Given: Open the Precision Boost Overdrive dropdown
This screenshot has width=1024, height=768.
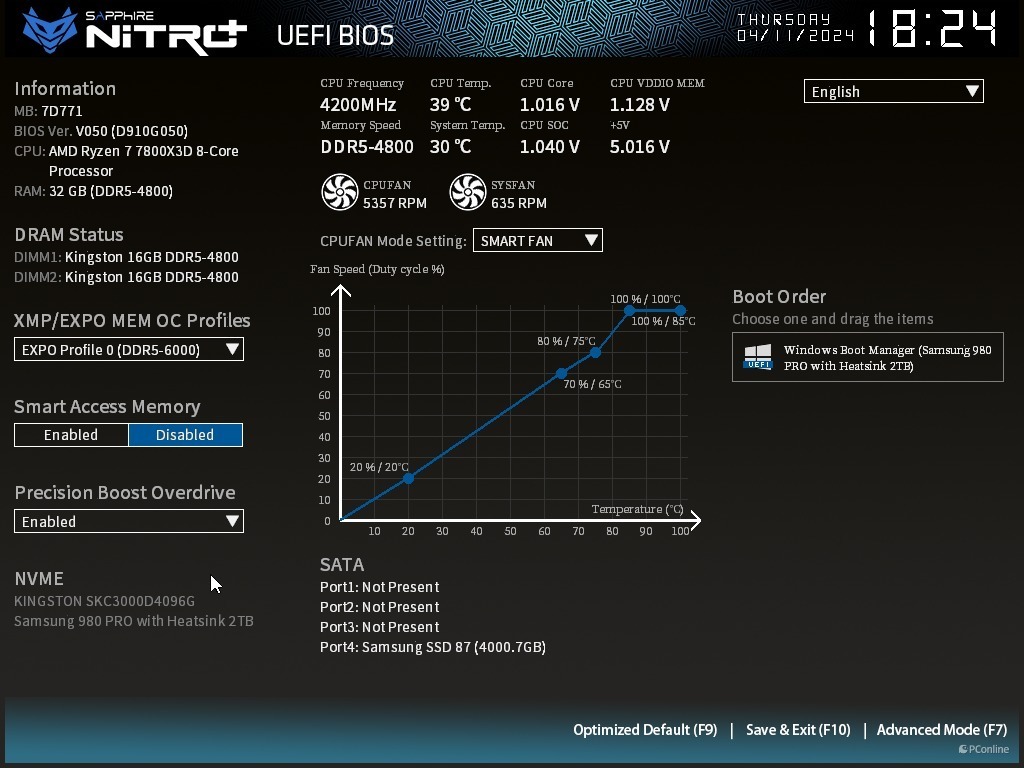Looking at the screenshot, I should (129, 521).
